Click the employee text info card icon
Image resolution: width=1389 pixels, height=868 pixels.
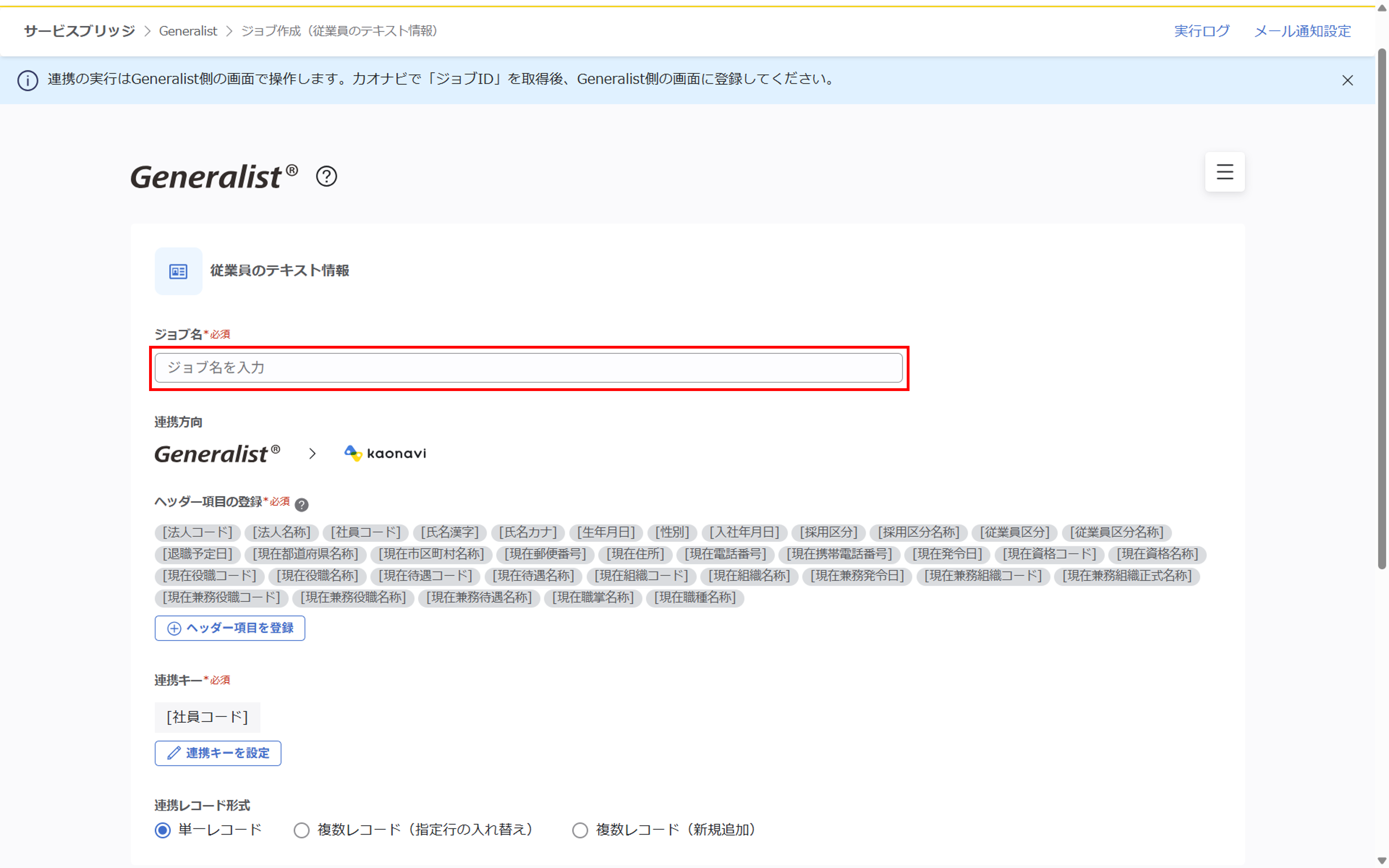[179, 271]
